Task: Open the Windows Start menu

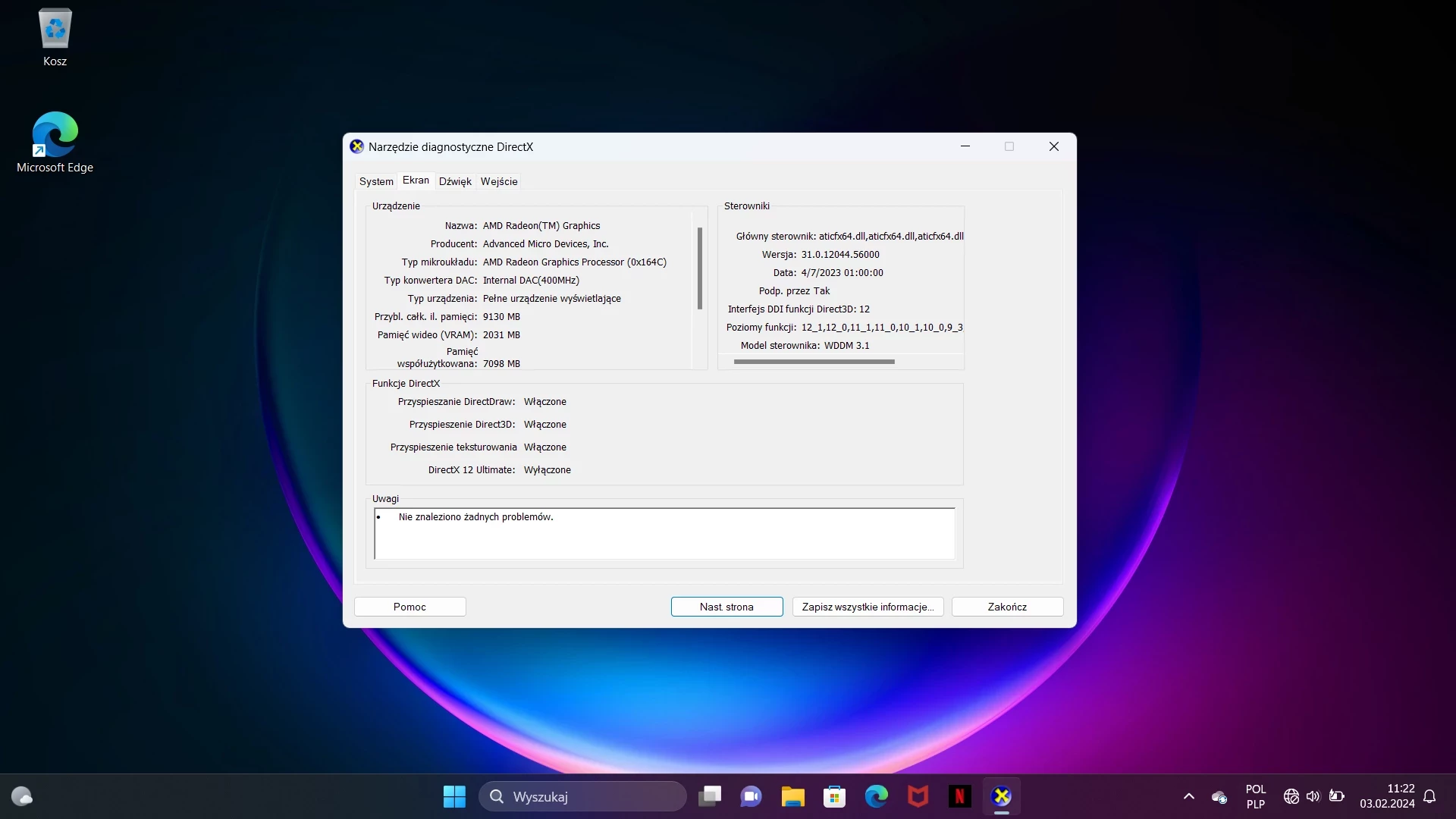Action: [454, 796]
